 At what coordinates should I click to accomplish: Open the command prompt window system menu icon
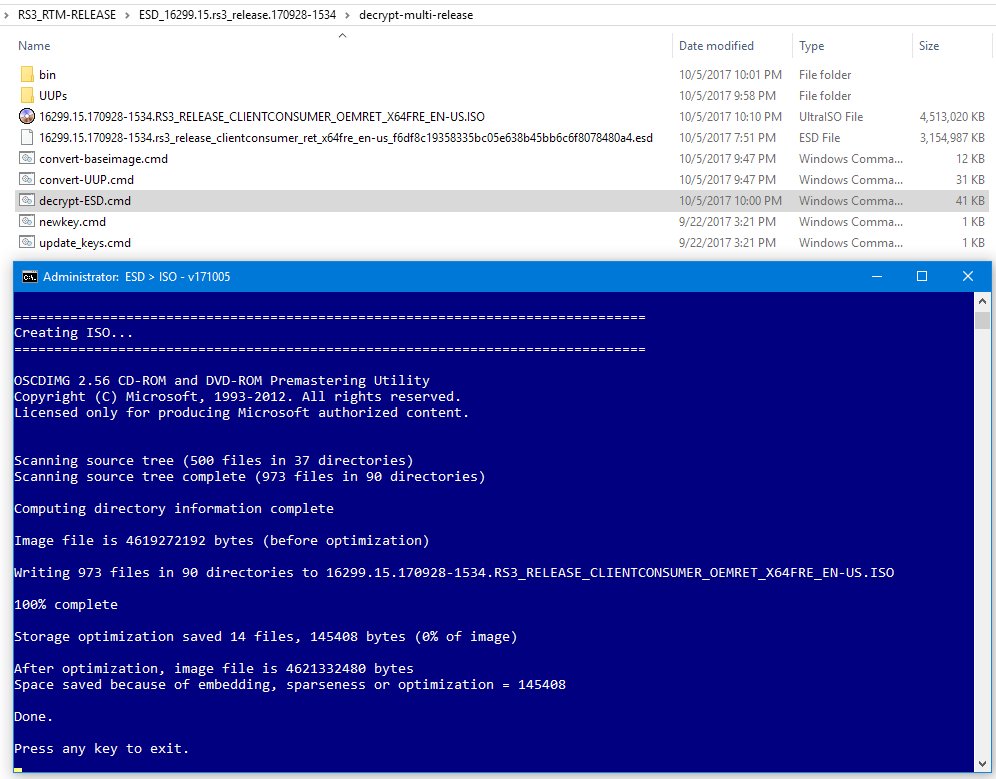[x=29, y=277]
